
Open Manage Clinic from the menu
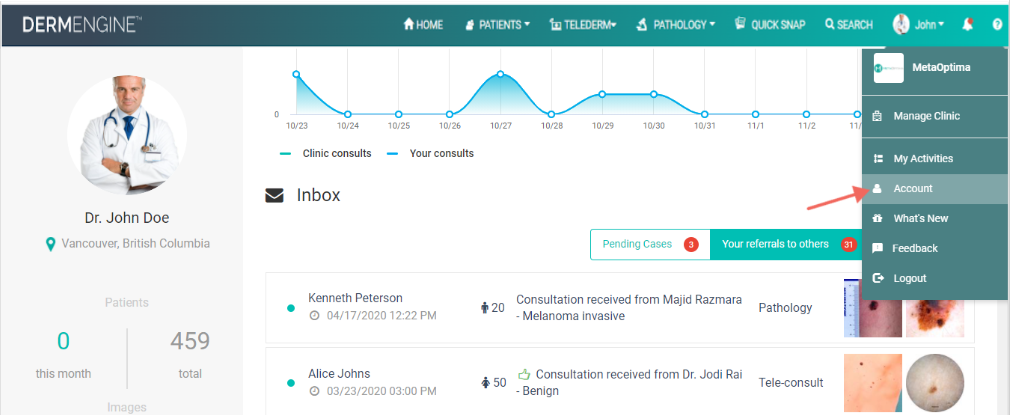click(935, 117)
